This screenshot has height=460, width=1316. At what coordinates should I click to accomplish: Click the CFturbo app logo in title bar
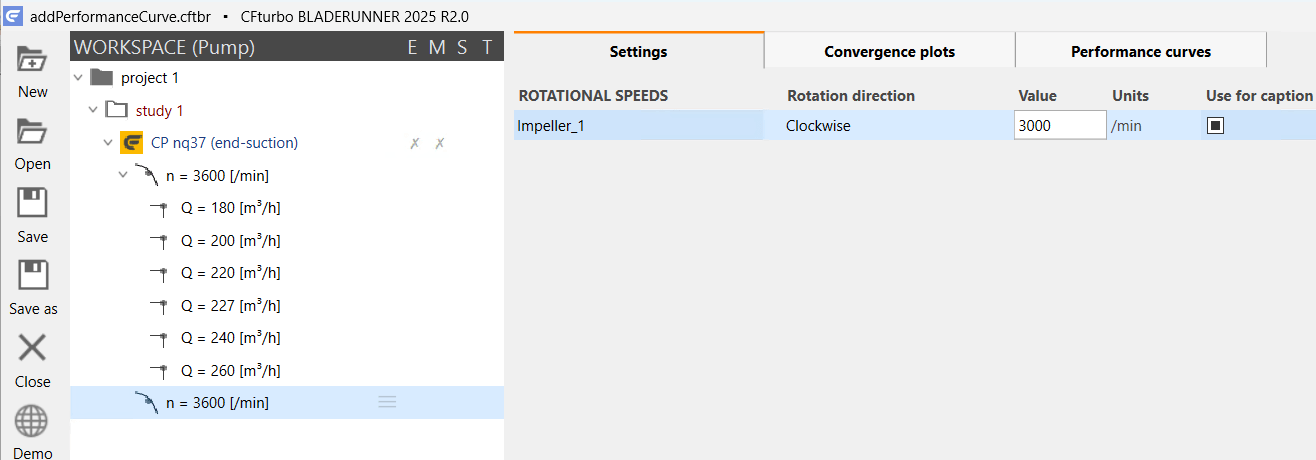[x=13, y=16]
